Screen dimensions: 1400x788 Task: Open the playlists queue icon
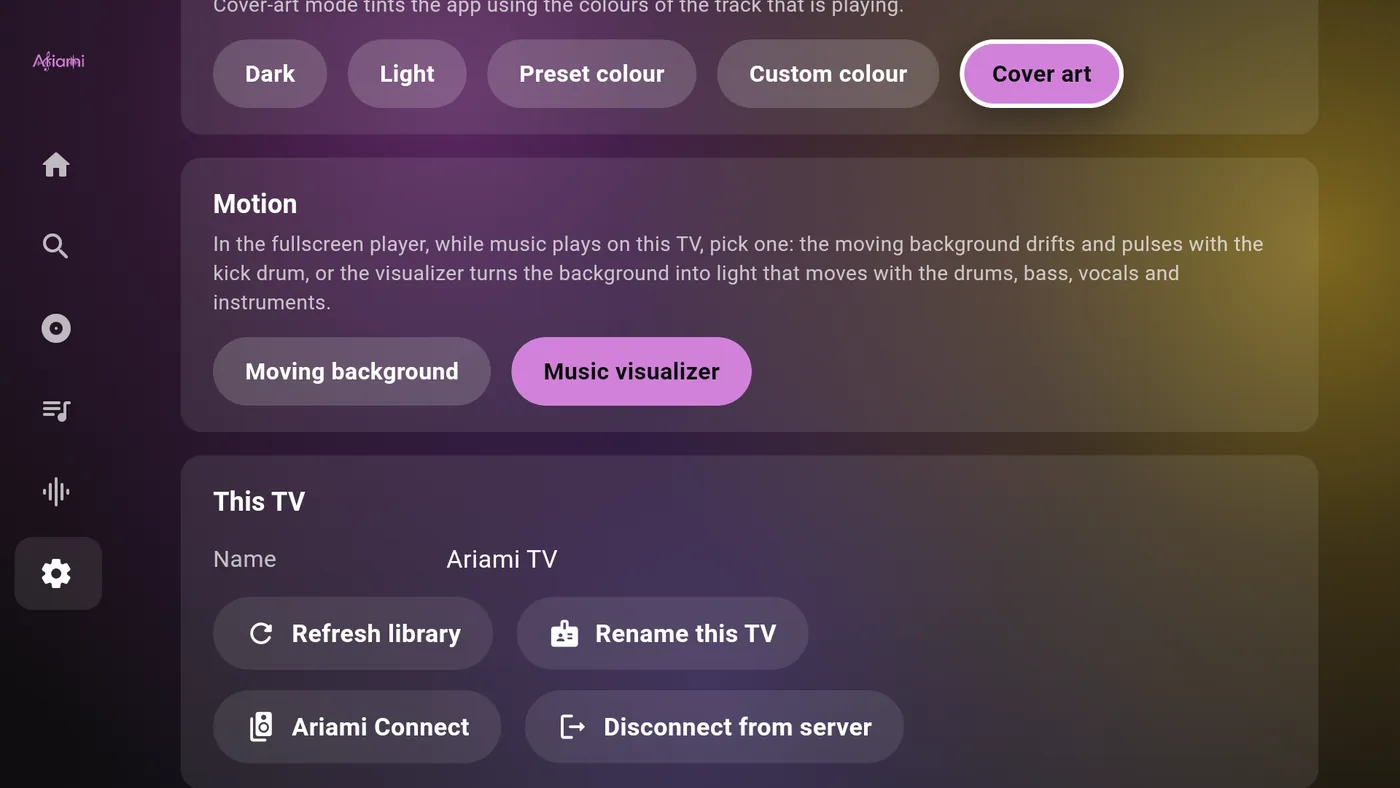tap(56, 410)
